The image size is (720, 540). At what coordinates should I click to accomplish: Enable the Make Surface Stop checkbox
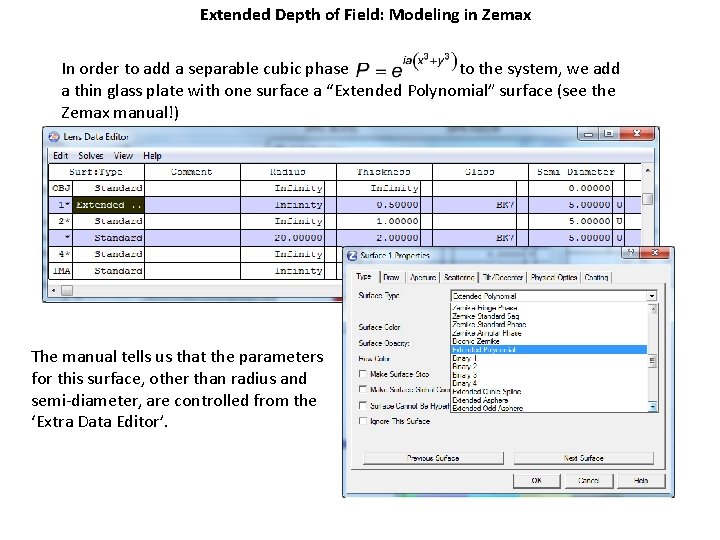click(363, 374)
